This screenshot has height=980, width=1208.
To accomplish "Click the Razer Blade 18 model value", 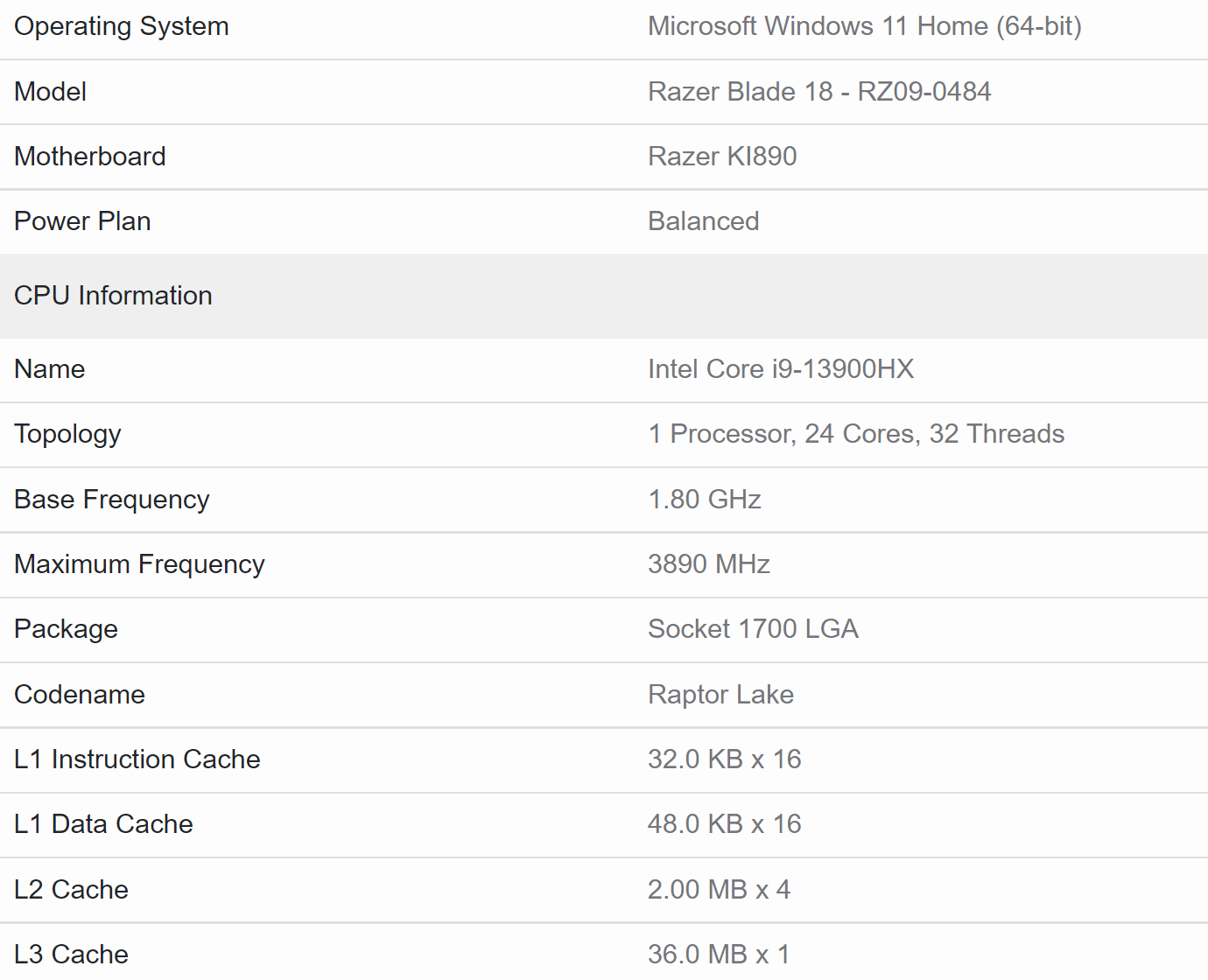I will point(818,92).
